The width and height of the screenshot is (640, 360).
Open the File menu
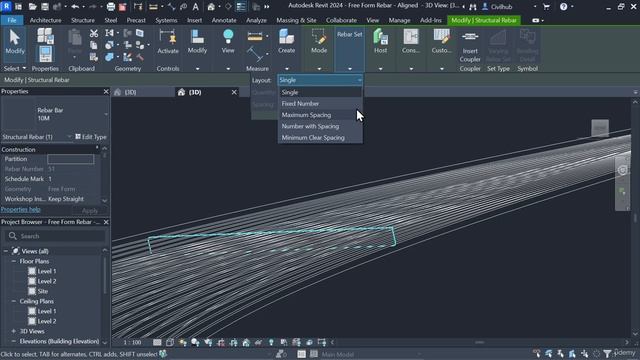[x=12, y=20]
